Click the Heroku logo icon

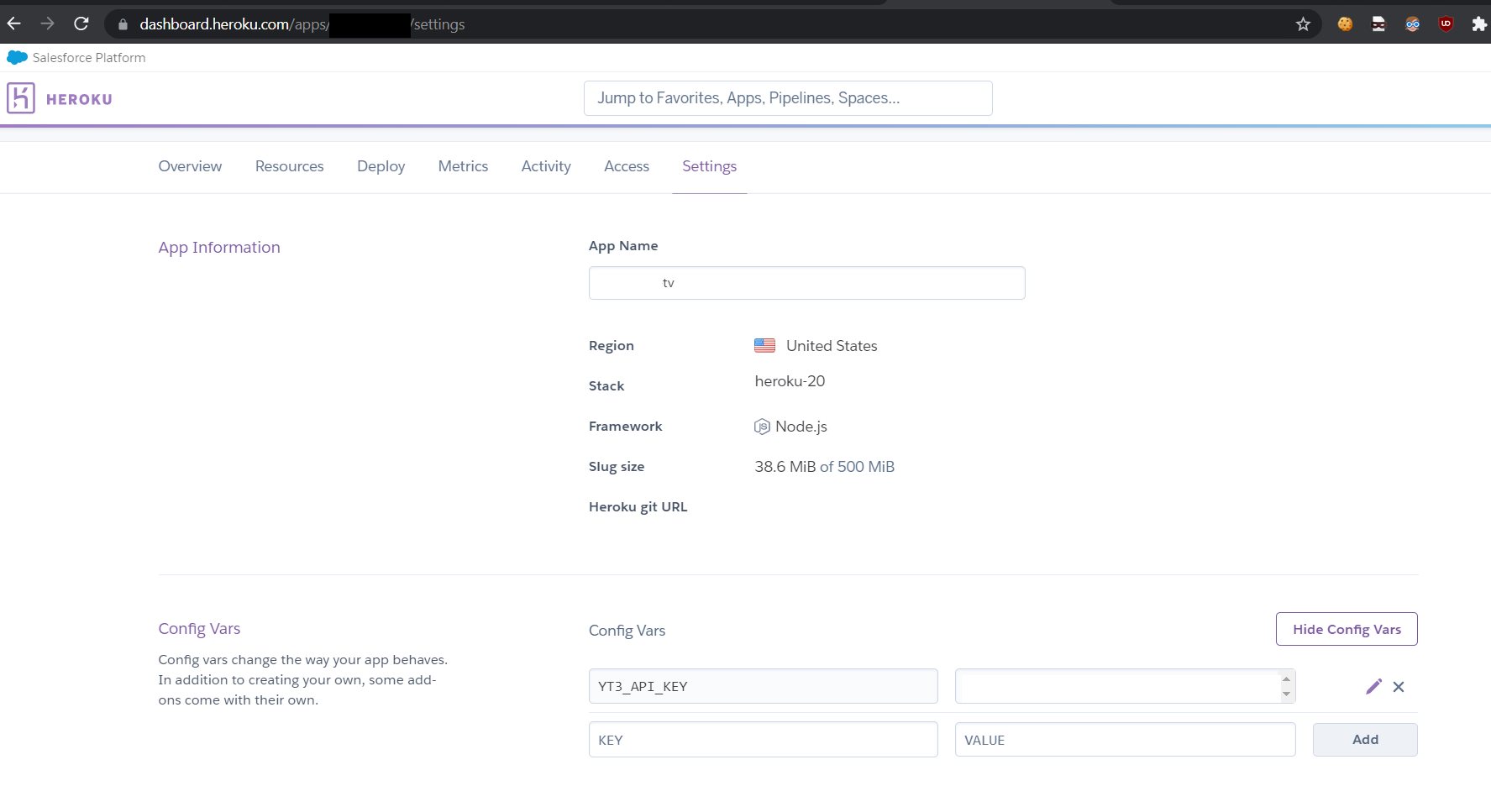point(21,98)
